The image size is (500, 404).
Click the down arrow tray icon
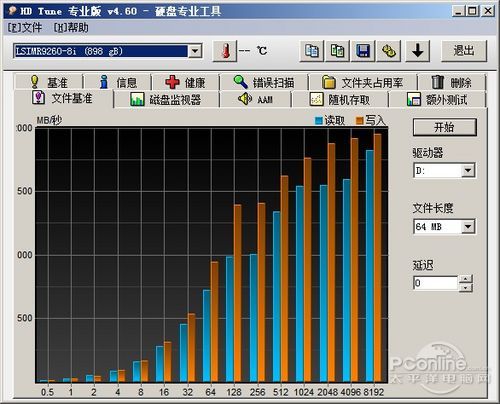[x=417, y=51]
